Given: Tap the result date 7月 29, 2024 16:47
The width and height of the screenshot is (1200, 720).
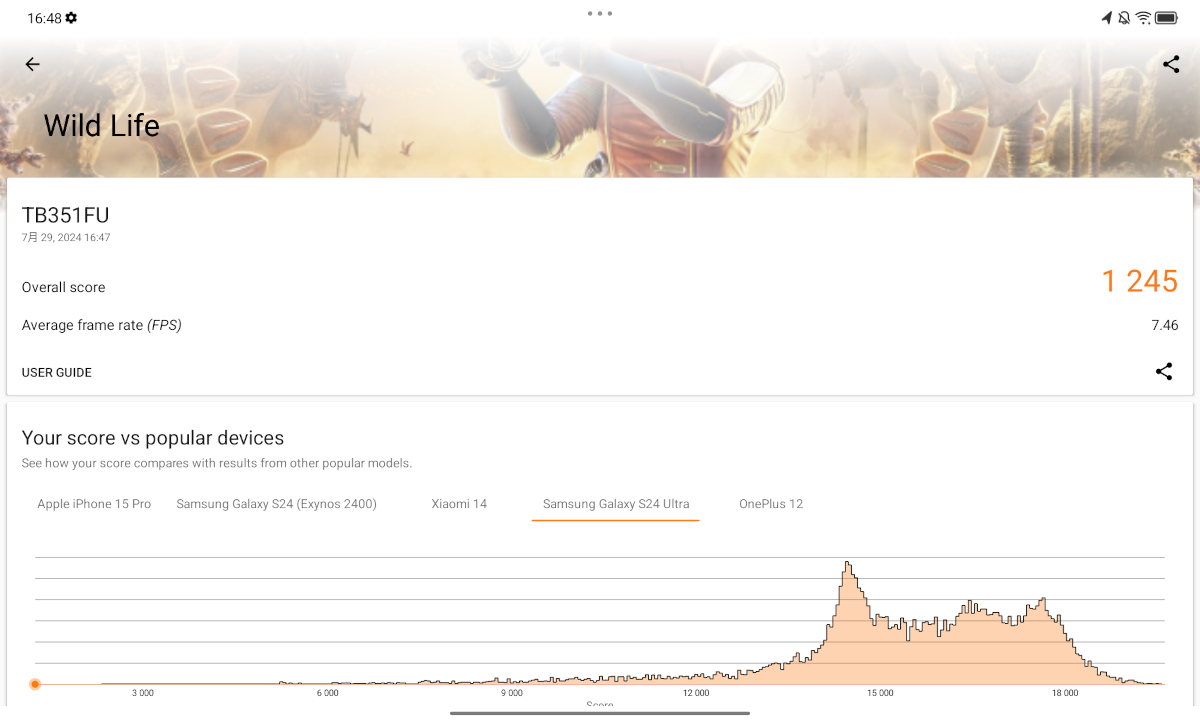Looking at the screenshot, I should [66, 238].
